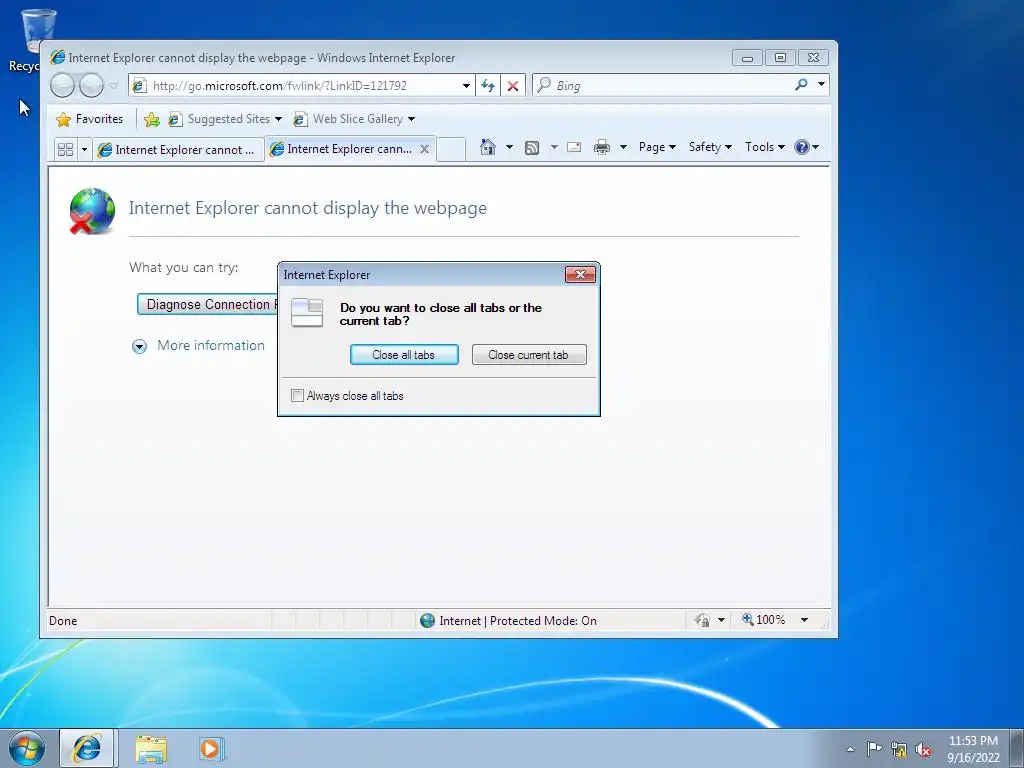Screen dimensions: 1024x768
Task: Click the Refresh page icon
Action: [488, 86]
